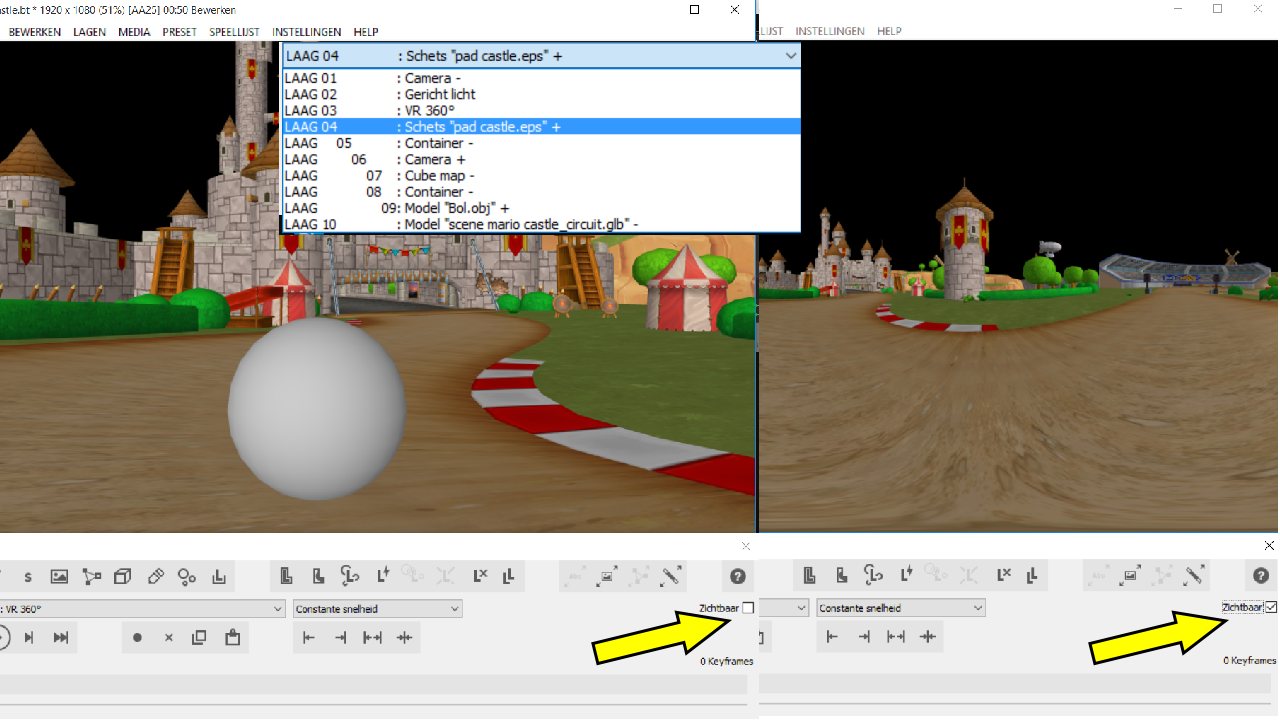Jump to last keyframe with double-arrow button
The image size is (1280, 720).
[x=61, y=637]
